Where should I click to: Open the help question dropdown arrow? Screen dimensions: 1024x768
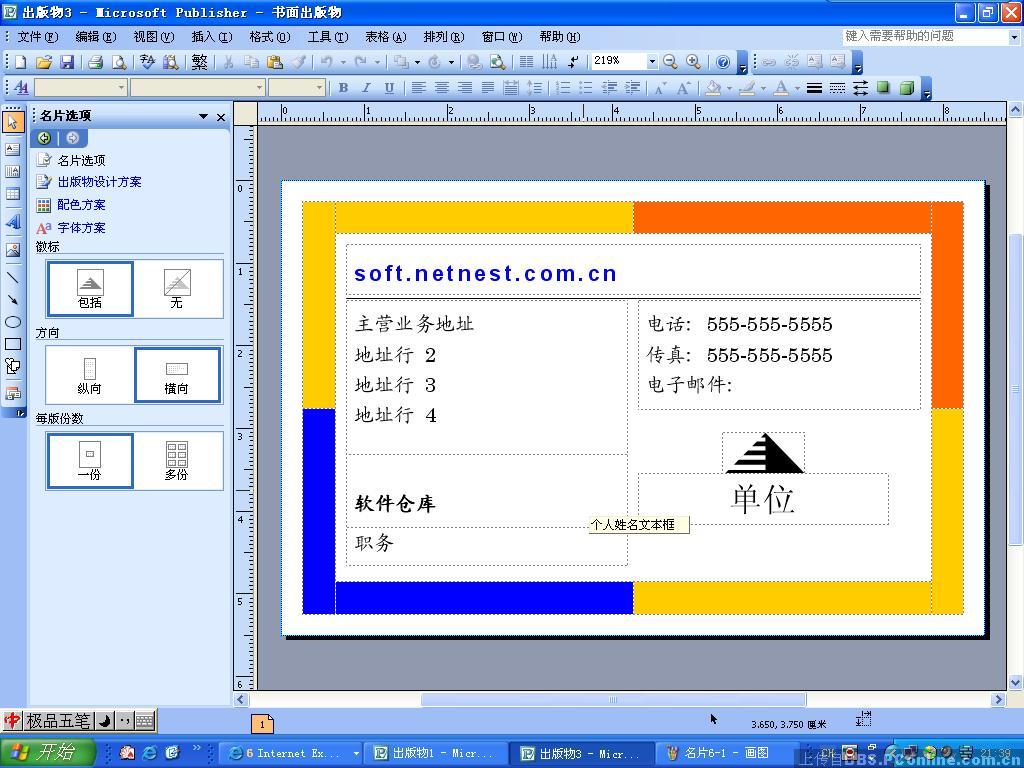pos(1014,38)
